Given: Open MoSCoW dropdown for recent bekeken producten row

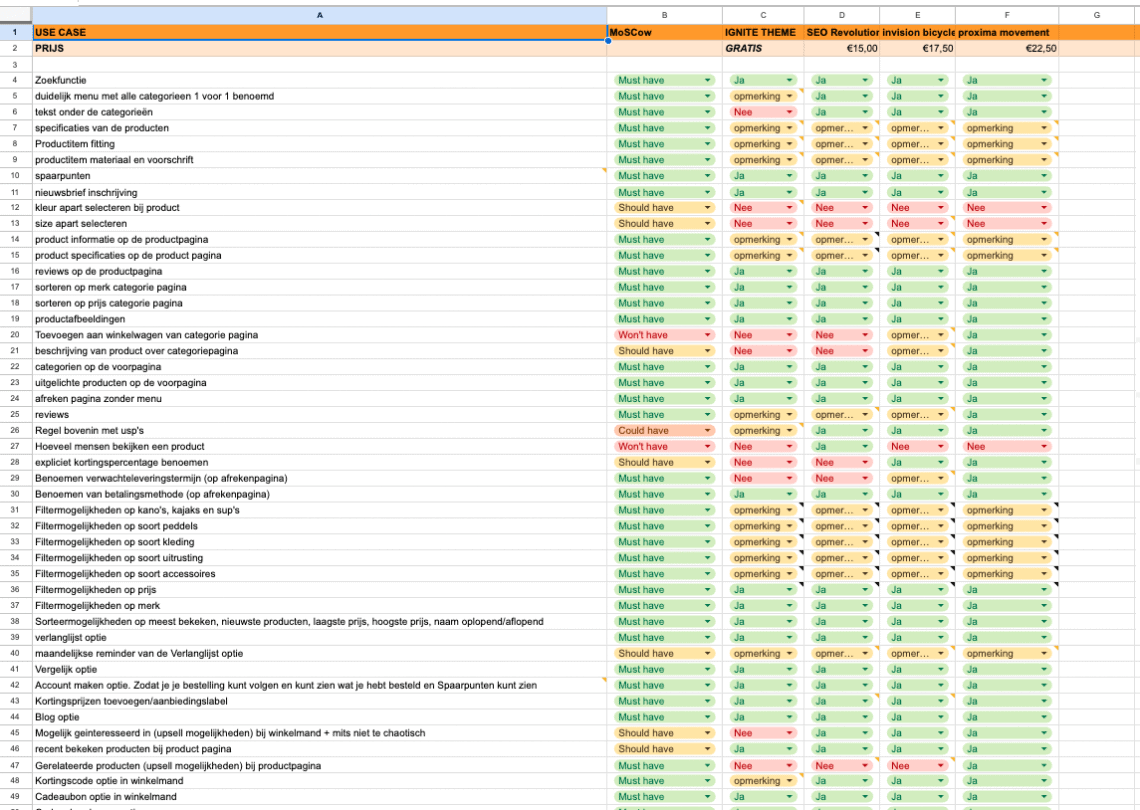Looking at the screenshot, I should [x=664, y=749].
